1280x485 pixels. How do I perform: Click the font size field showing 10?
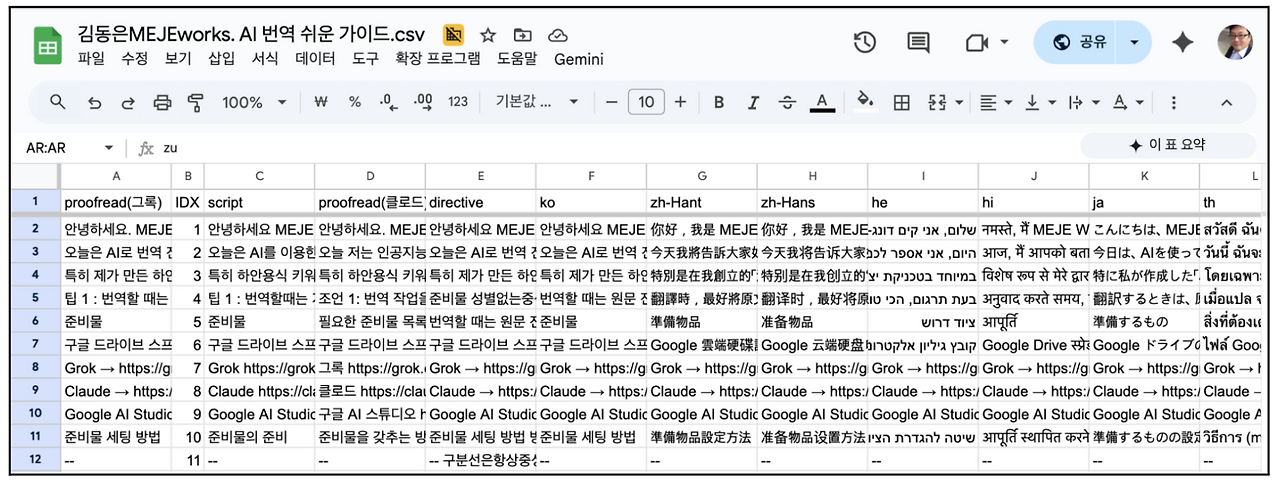click(647, 102)
